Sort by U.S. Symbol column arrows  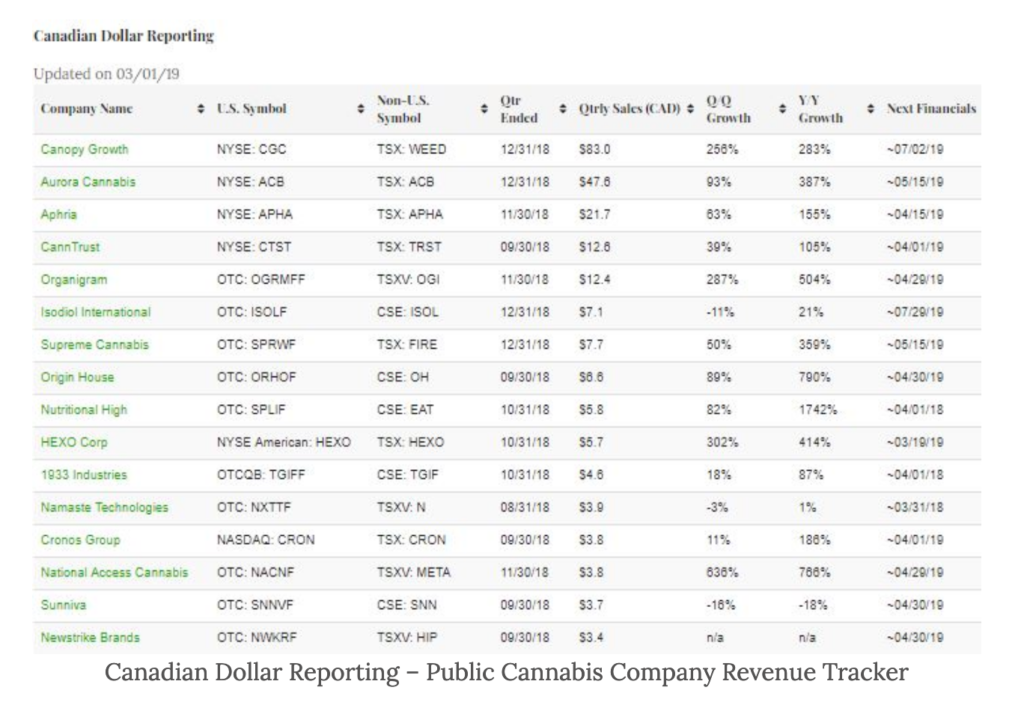click(360, 109)
